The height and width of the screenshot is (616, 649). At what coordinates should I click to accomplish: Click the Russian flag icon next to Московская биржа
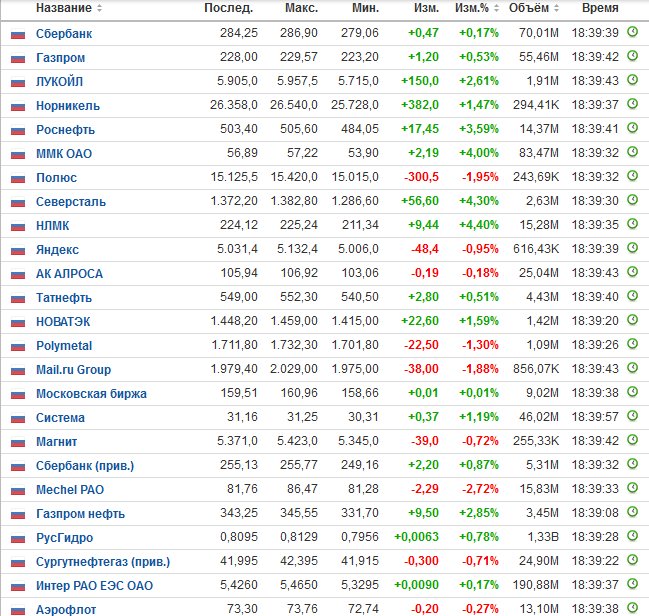point(18,395)
